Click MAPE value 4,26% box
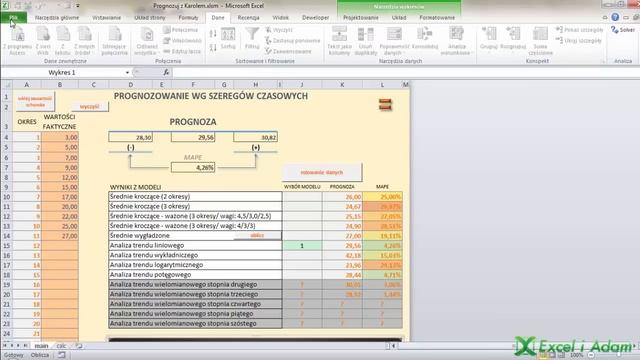 pos(193,167)
